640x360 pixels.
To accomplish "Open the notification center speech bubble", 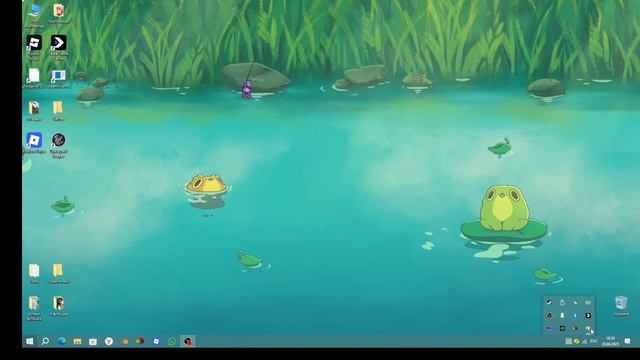I will tap(627, 341).
